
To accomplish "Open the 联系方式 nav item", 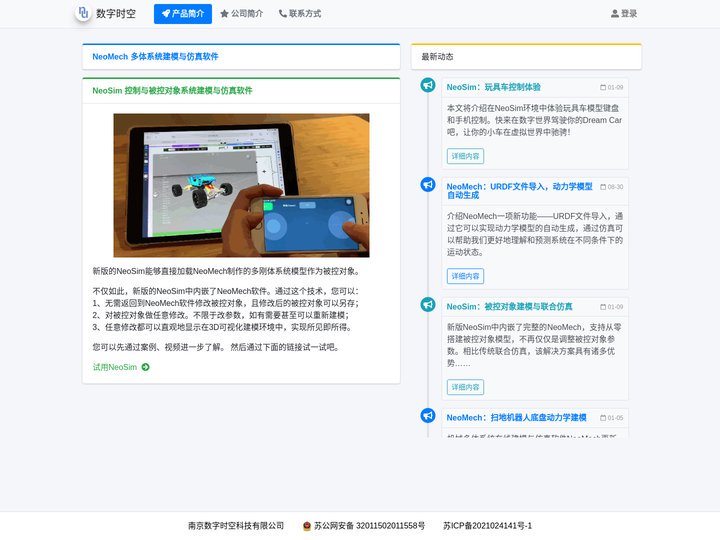I will (x=300, y=14).
